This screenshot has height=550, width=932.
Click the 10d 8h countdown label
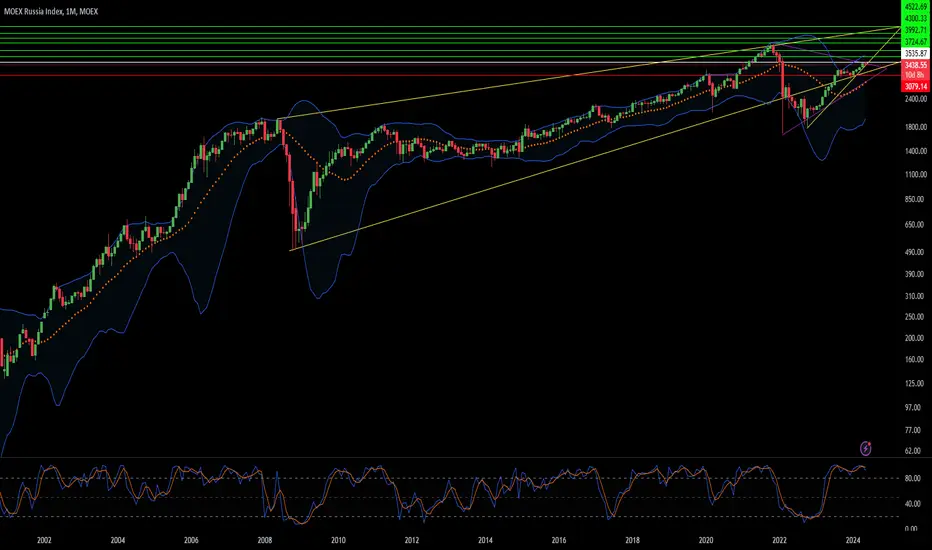pyautogui.click(x=915, y=75)
